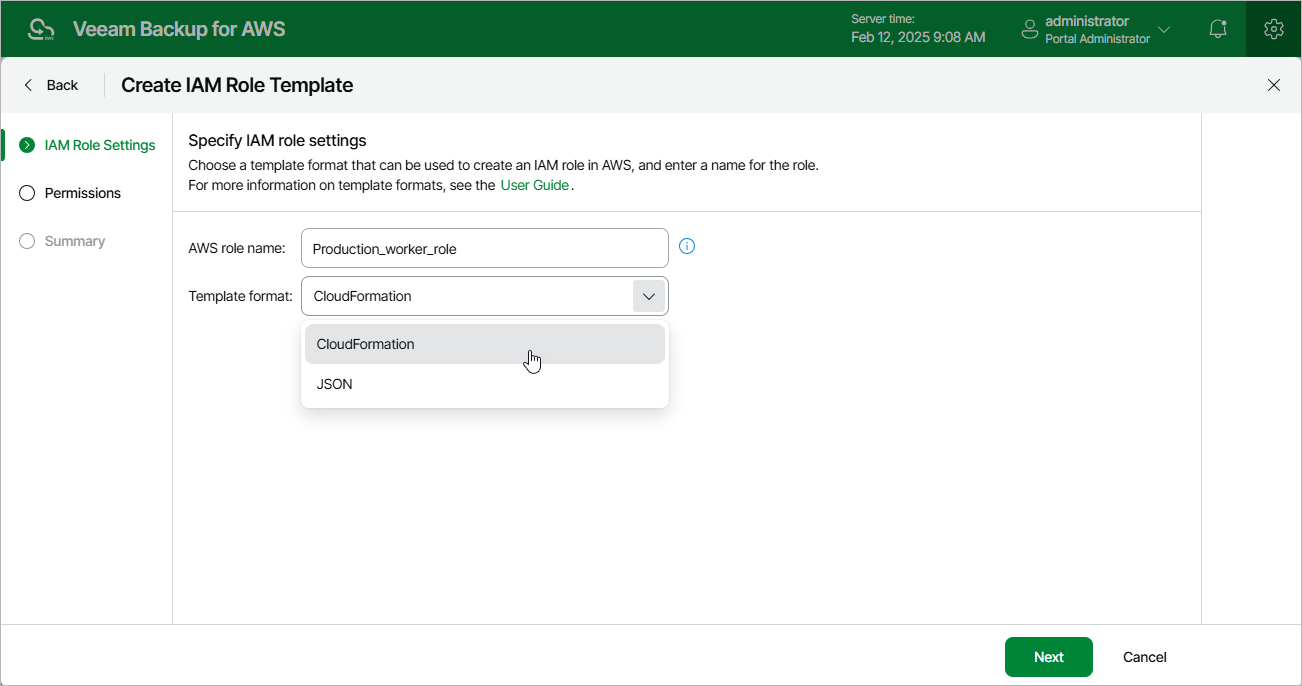
Task: Go to the Permissions wizard step
Action: tap(70, 193)
